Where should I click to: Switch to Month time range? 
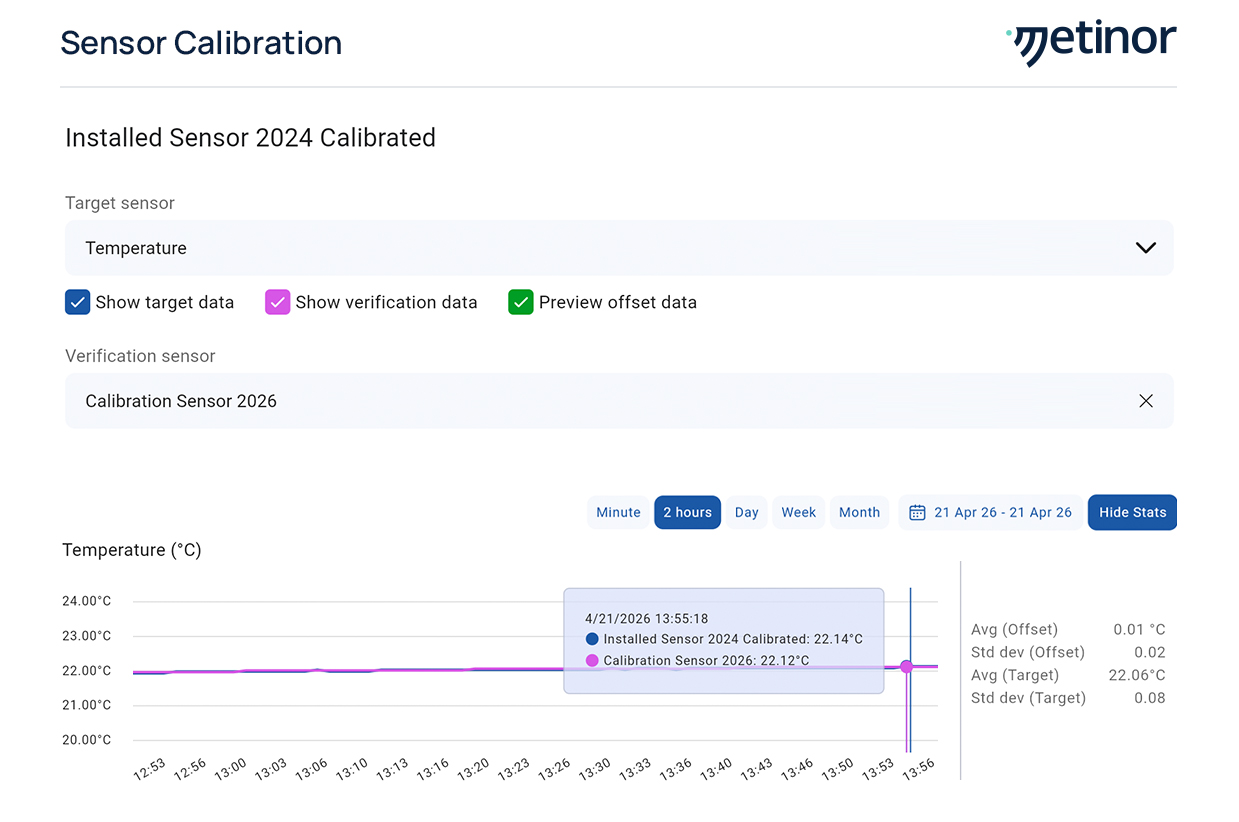pyautogui.click(x=860, y=512)
